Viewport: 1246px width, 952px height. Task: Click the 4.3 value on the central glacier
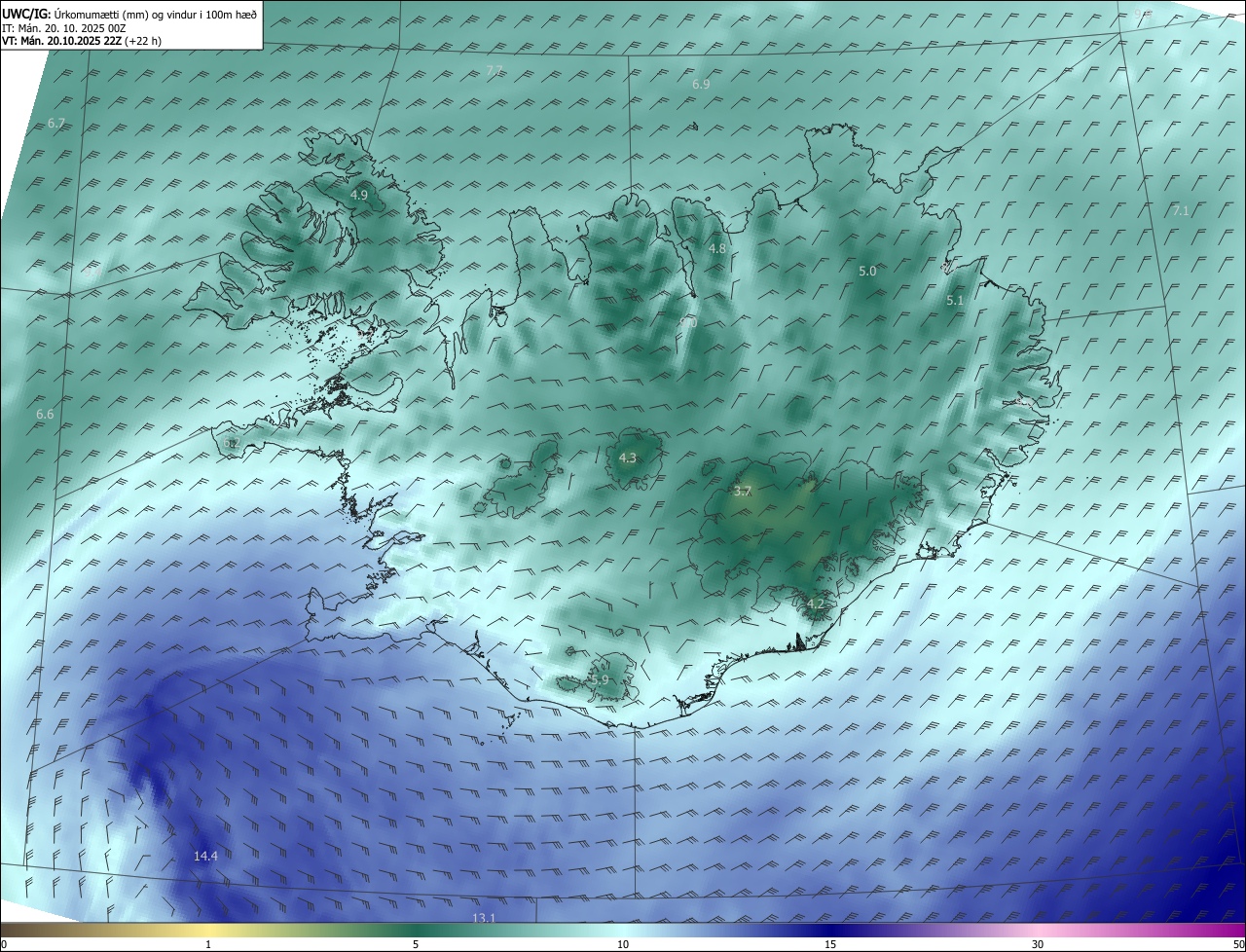point(628,458)
